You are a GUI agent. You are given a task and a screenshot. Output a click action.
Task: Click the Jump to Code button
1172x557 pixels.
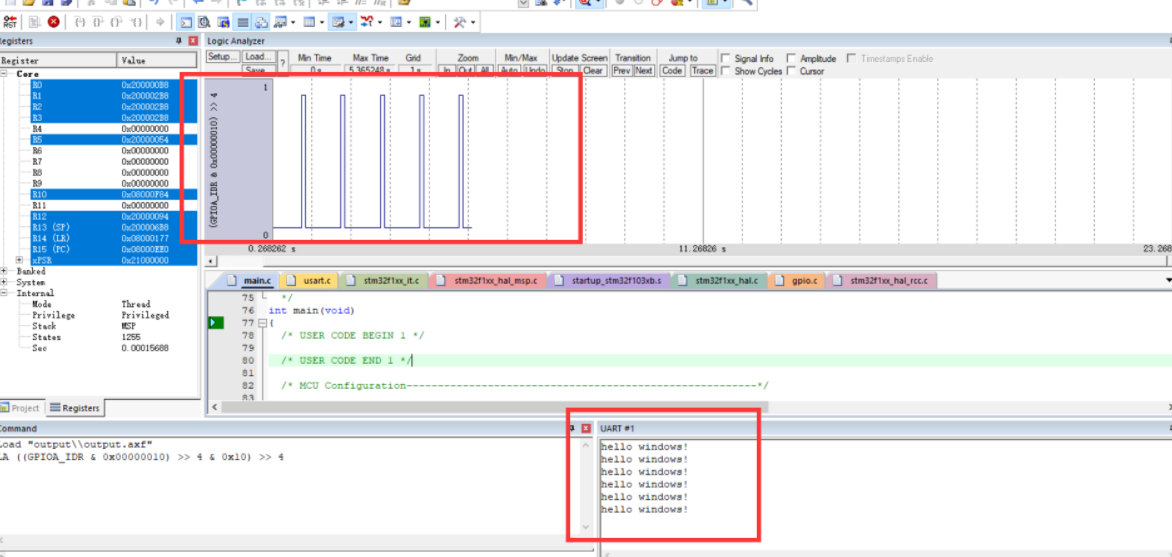[673, 70]
